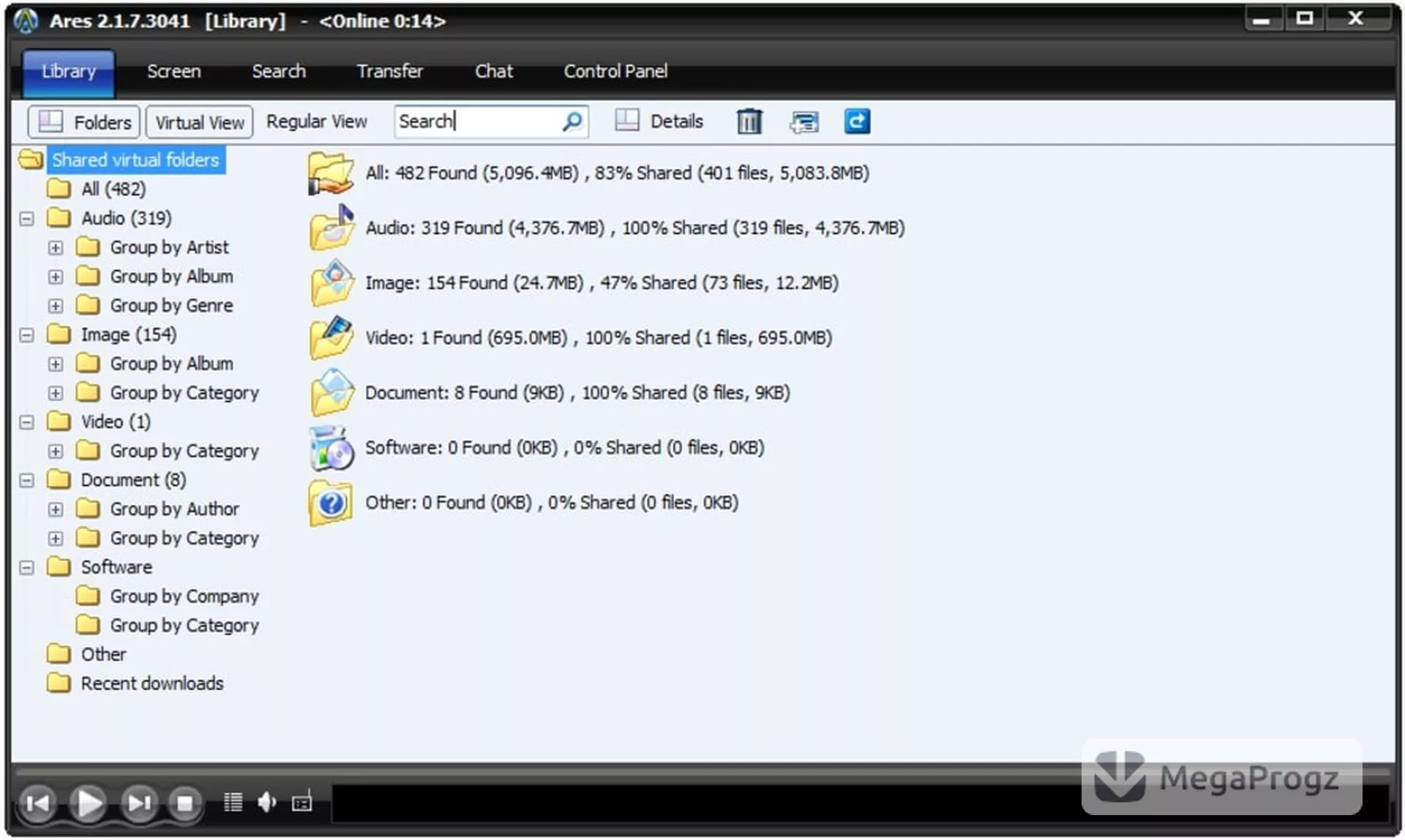Collapse the Video (1) tree node
The width and height of the screenshot is (1405, 840).
tap(26, 422)
